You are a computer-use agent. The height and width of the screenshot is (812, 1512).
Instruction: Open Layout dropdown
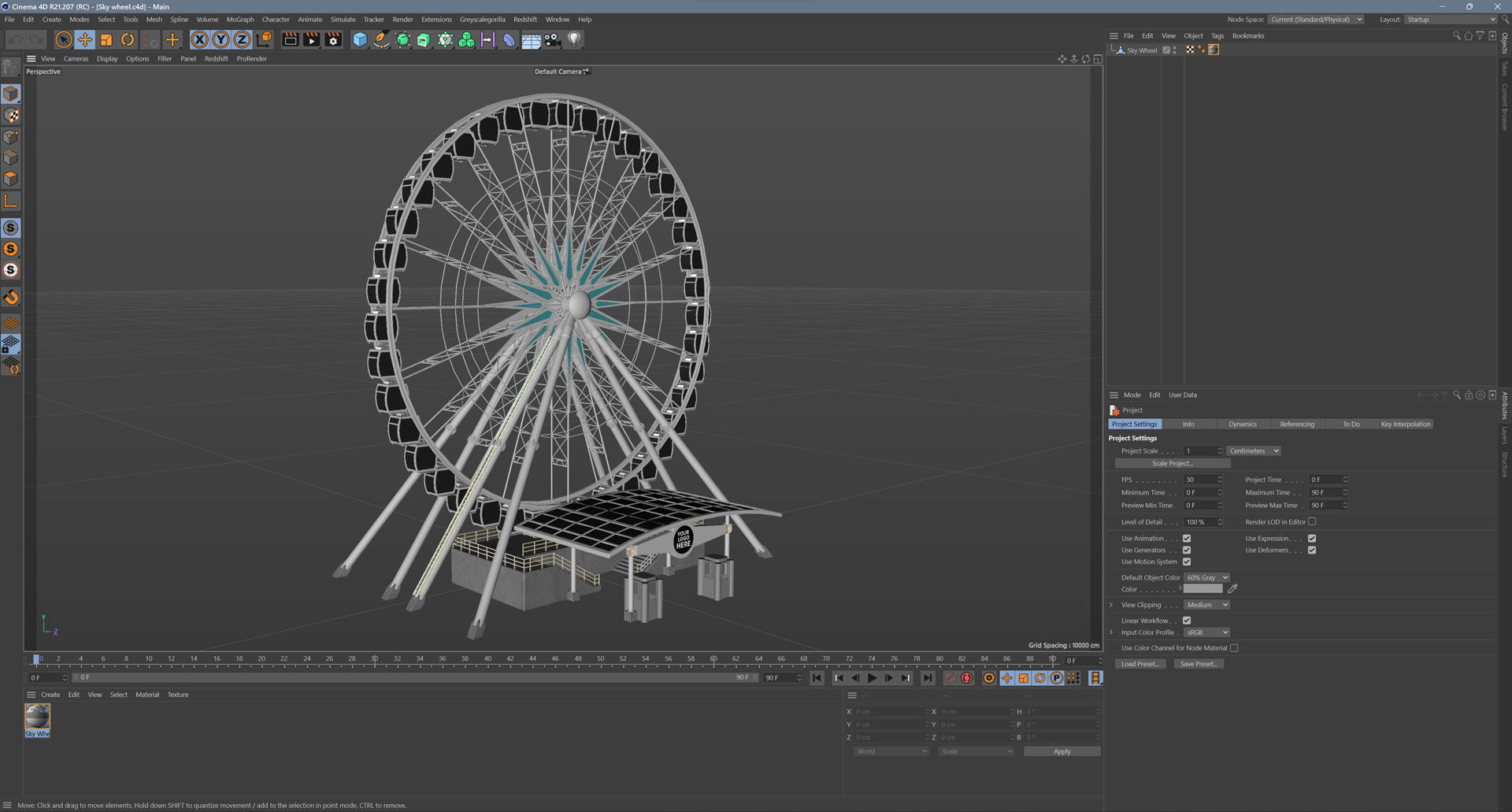tap(1451, 20)
